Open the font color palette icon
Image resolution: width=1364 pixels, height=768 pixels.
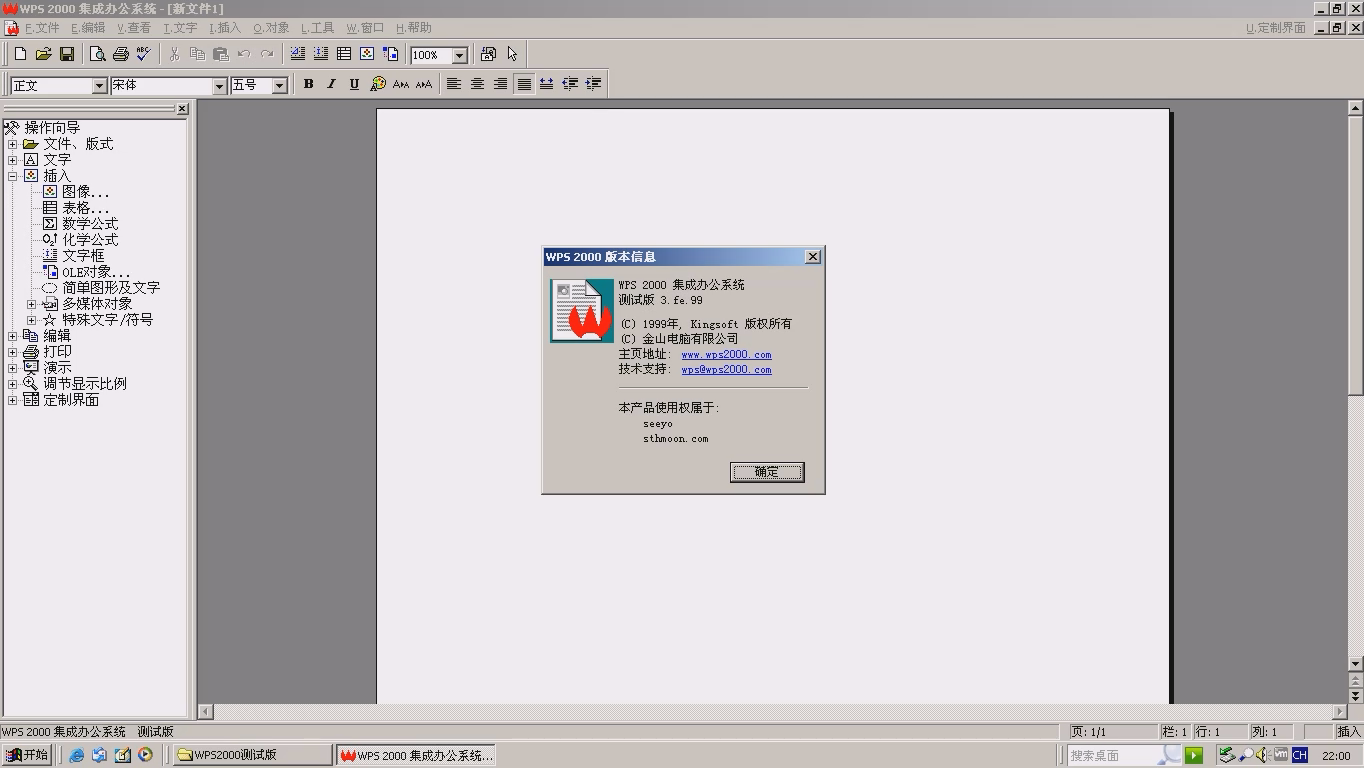pyautogui.click(x=378, y=84)
